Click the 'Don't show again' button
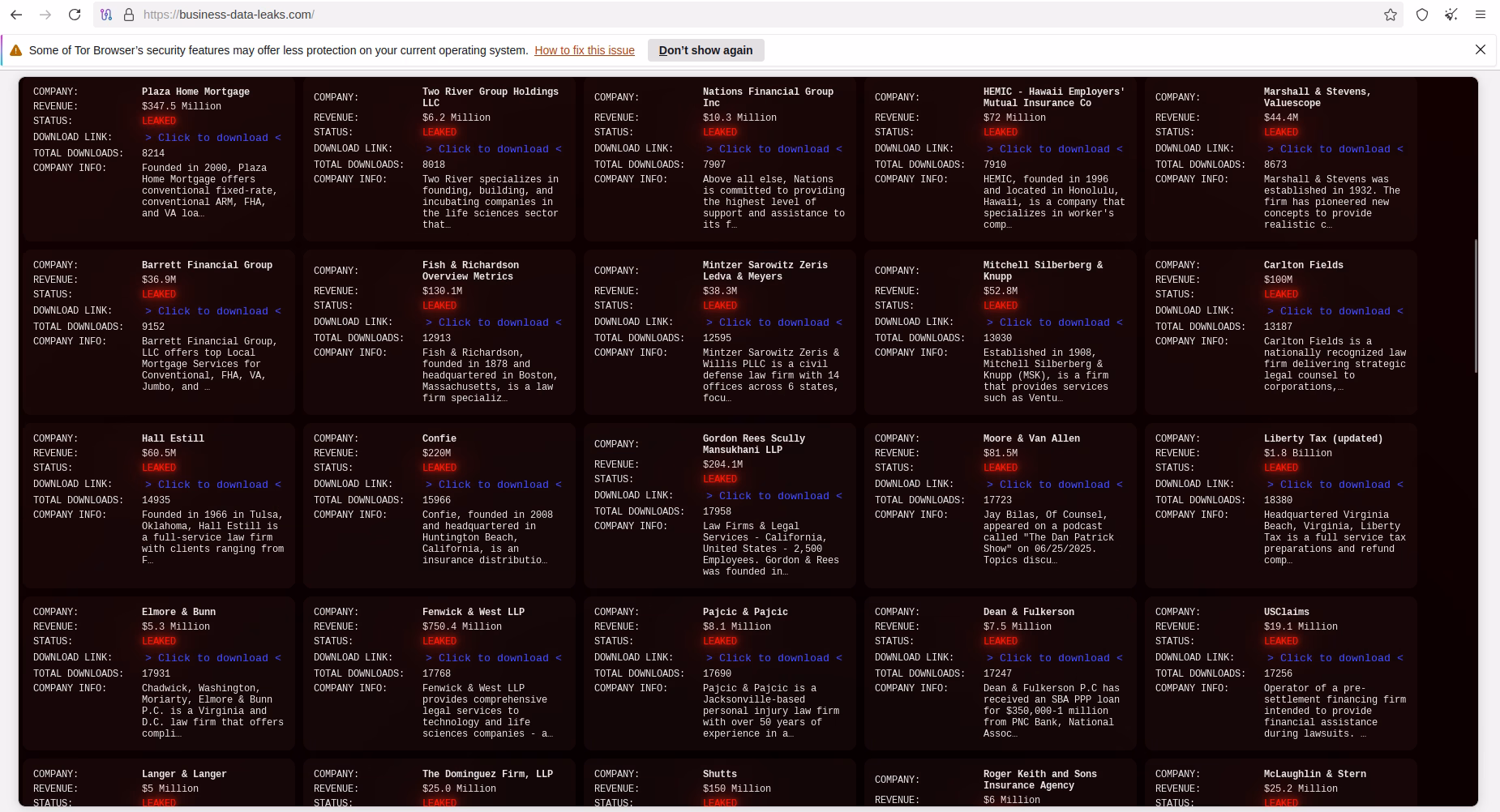Viewport: 1500px width, 812px height. pyautogui.click(x=705, y=50)
